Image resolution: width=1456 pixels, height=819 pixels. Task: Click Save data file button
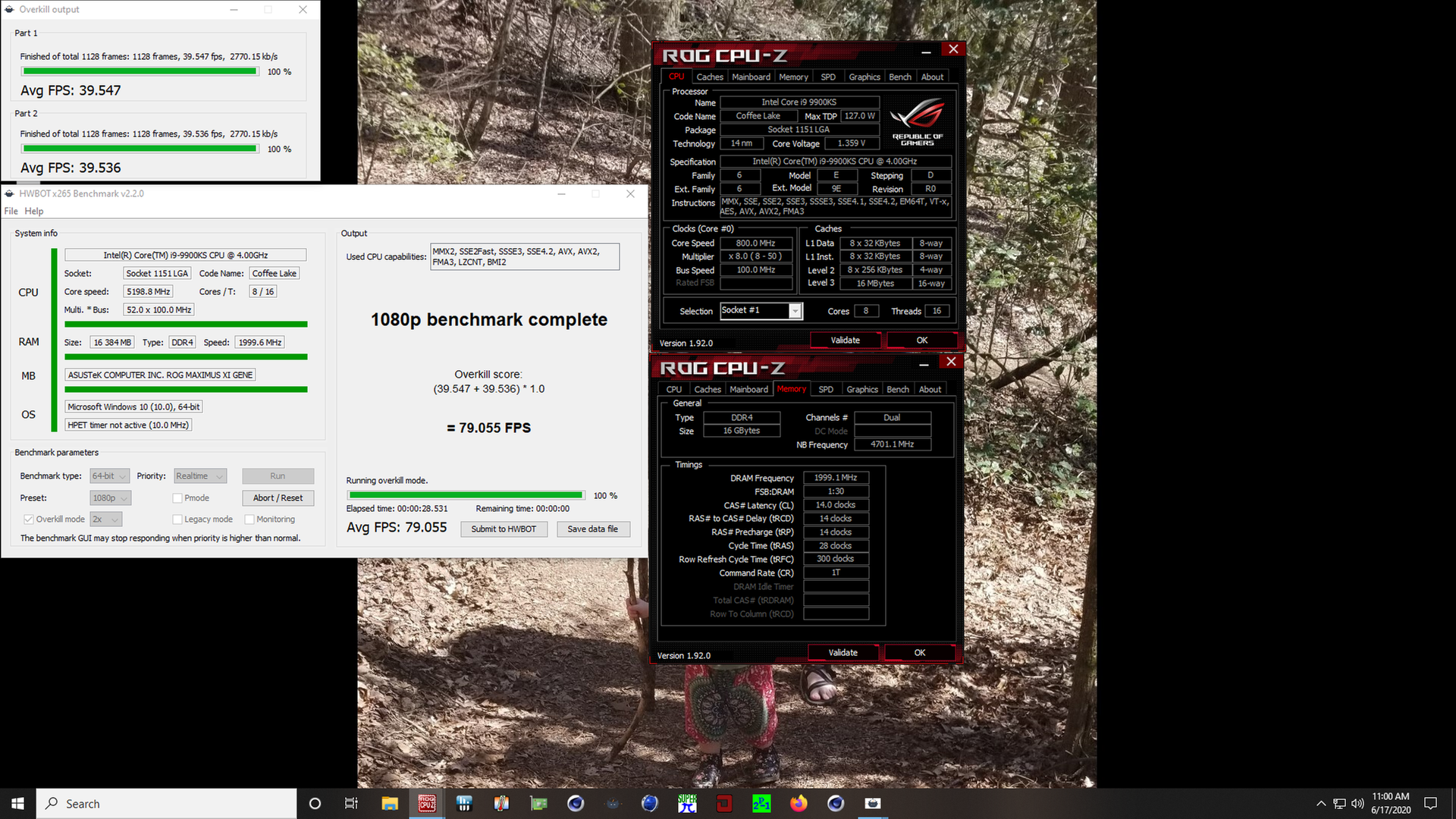[592, 529]
